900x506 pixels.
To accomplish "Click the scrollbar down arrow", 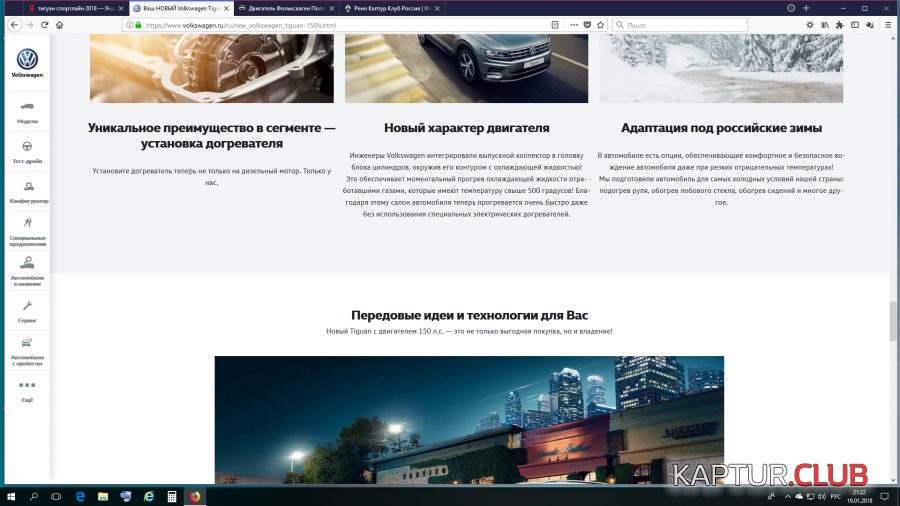I will coord(893,480).
